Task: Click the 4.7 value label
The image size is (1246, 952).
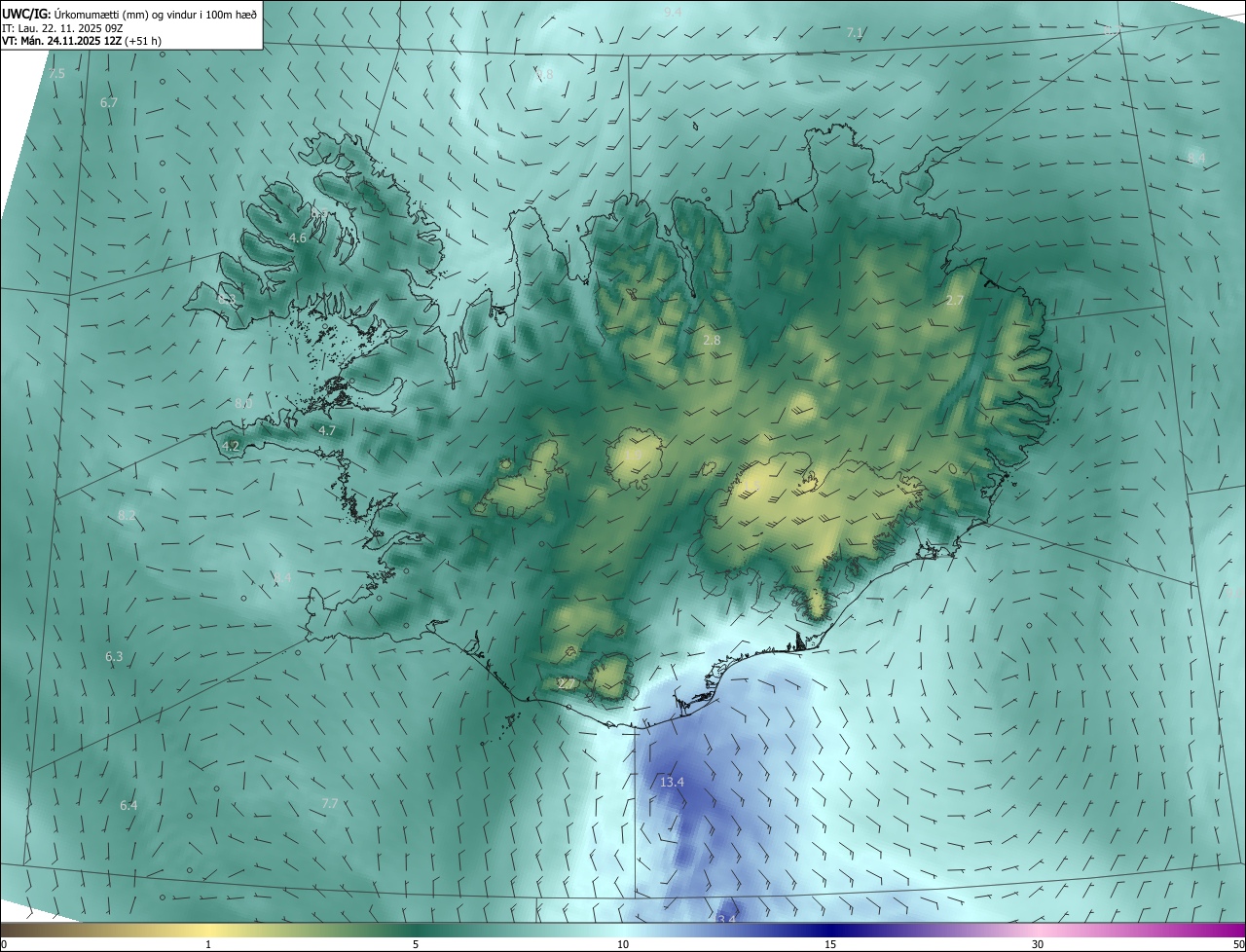Action: (327, 430)
